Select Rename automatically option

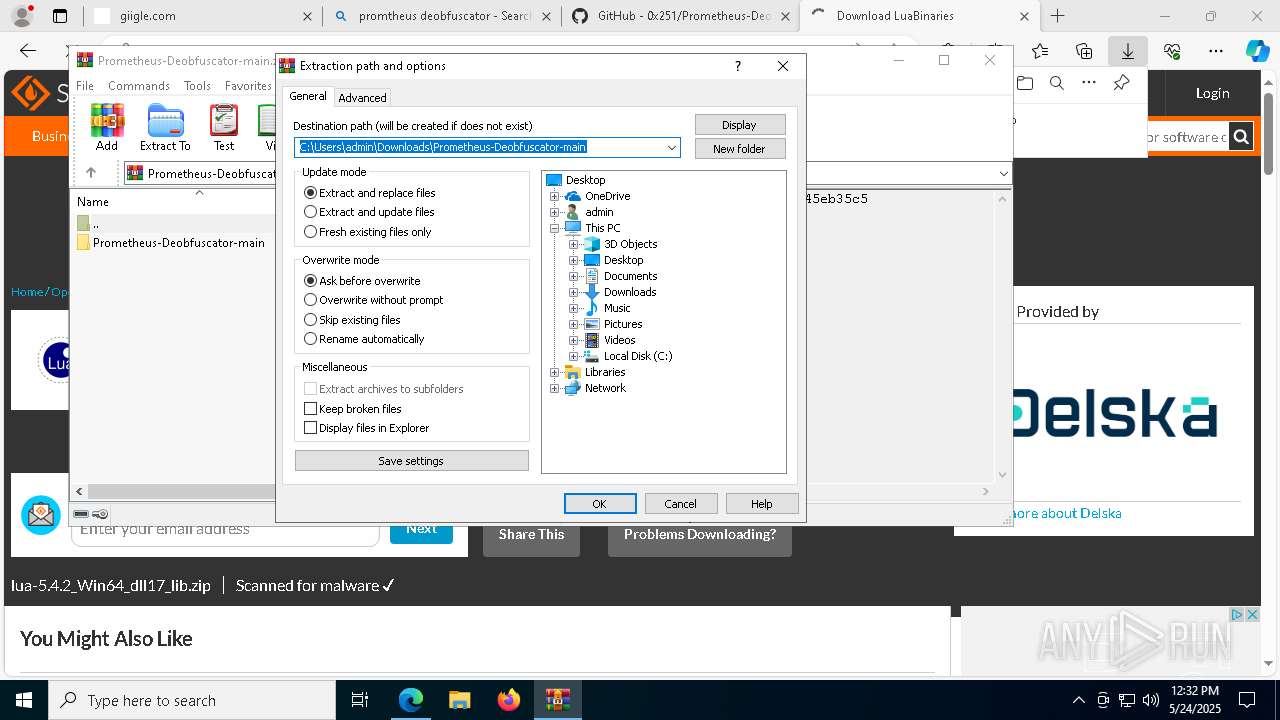(364, 339)
